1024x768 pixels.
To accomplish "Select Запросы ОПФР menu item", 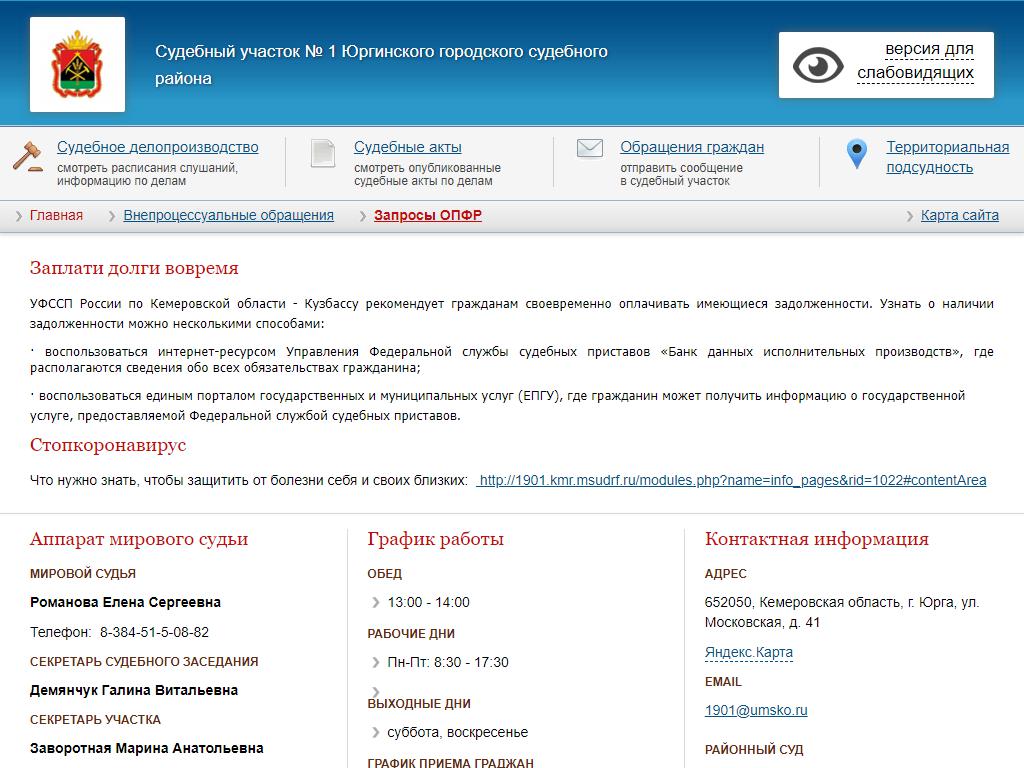I will pos(427,216).
